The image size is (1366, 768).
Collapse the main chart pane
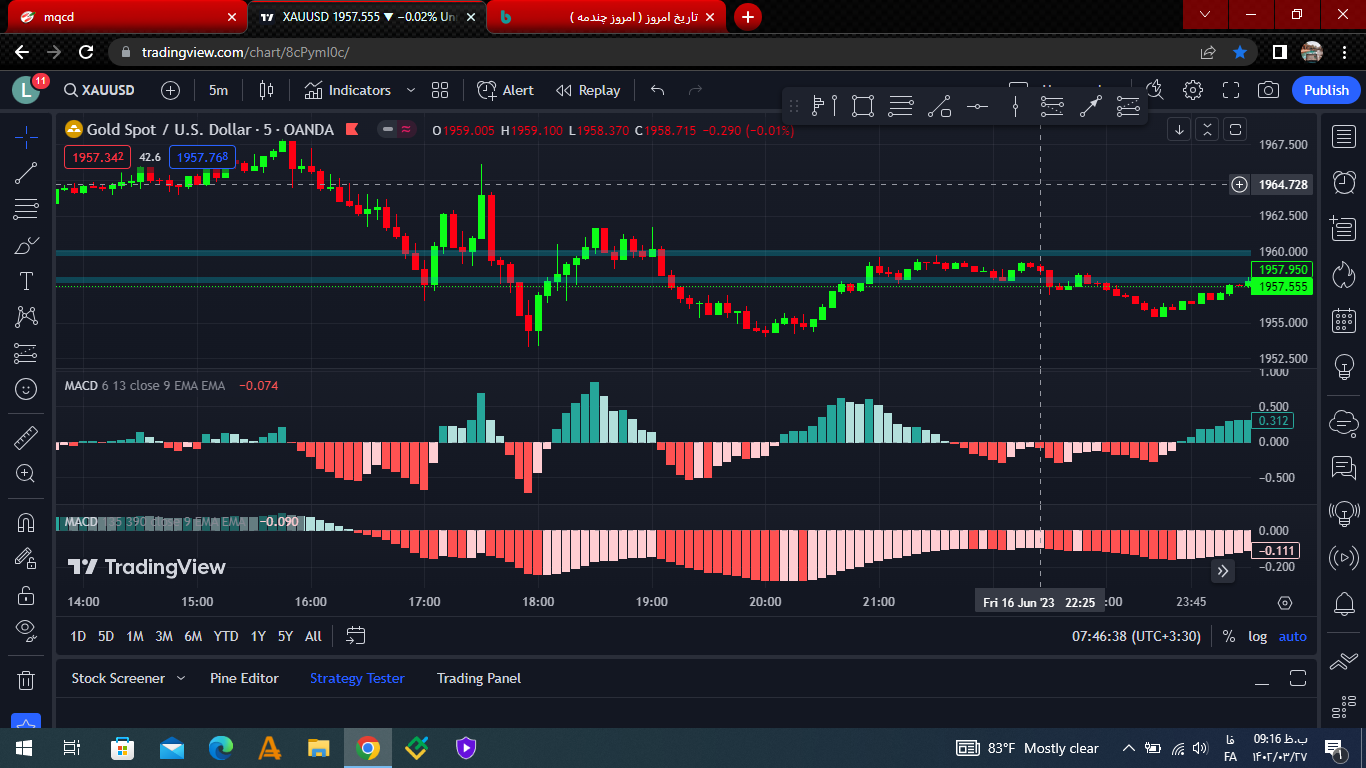[1207, 129]
